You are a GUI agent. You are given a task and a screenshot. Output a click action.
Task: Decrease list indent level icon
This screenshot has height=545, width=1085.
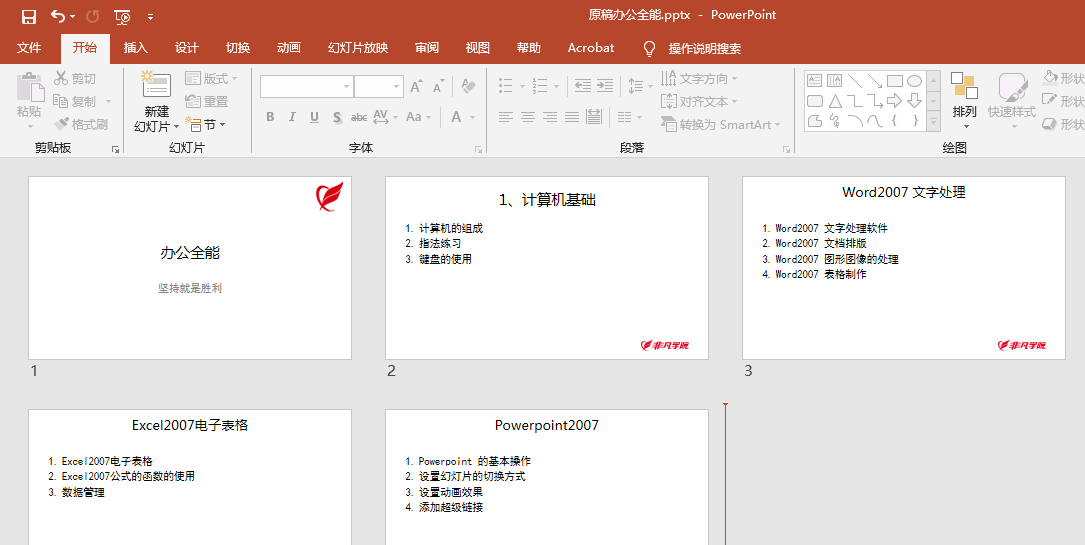point(583,86)
